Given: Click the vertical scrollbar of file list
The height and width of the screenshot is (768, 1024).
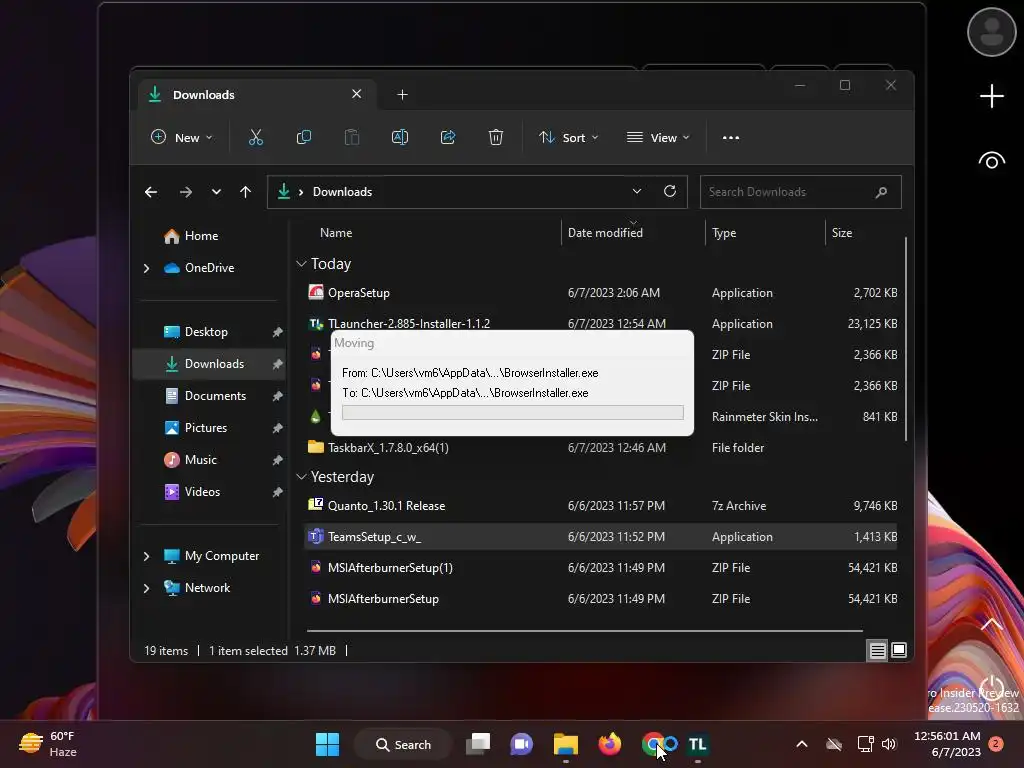Looking at the screenshot, I should tap(906, 340).
